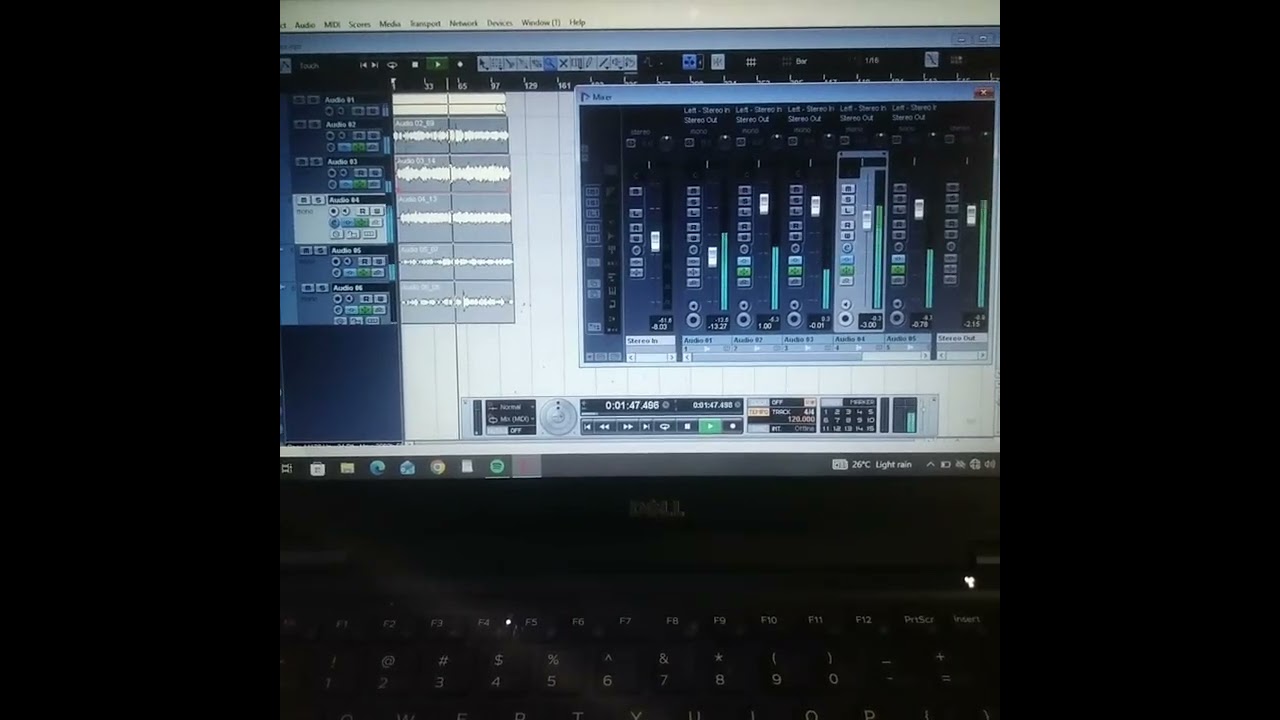
Task: Click the Stereo Out mixer channel name
Action: pyautogui.click(x=962, y=339)
